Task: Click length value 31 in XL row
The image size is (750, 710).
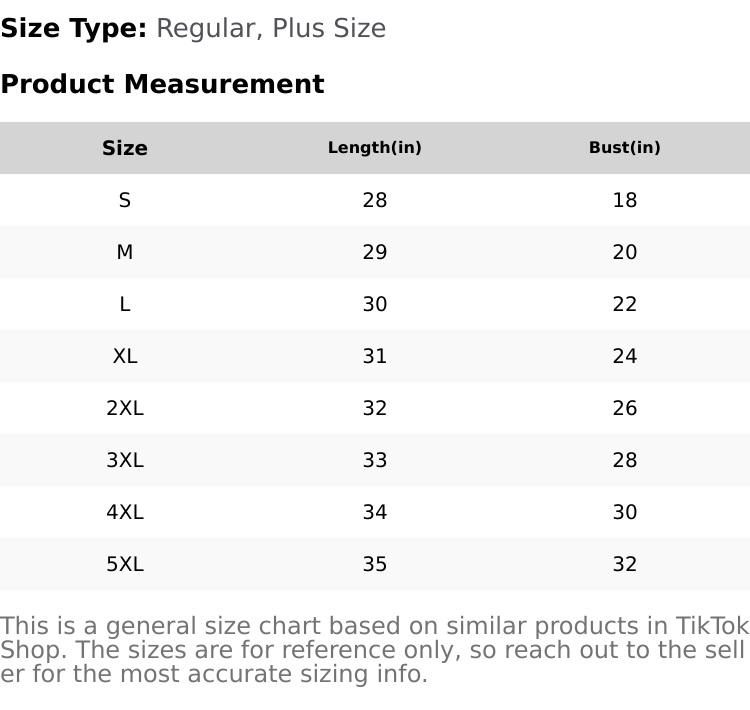Action: coord(375,356)
